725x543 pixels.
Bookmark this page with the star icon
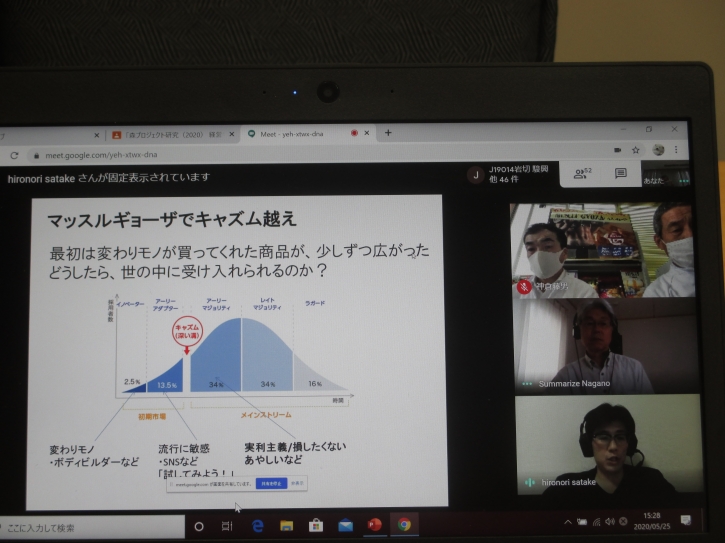click(636, 150)
